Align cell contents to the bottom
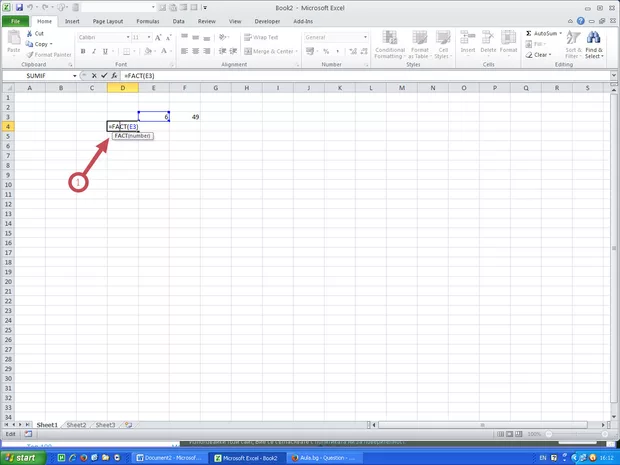The height and width of the screenshot is (465, 620). pos(207,37)
